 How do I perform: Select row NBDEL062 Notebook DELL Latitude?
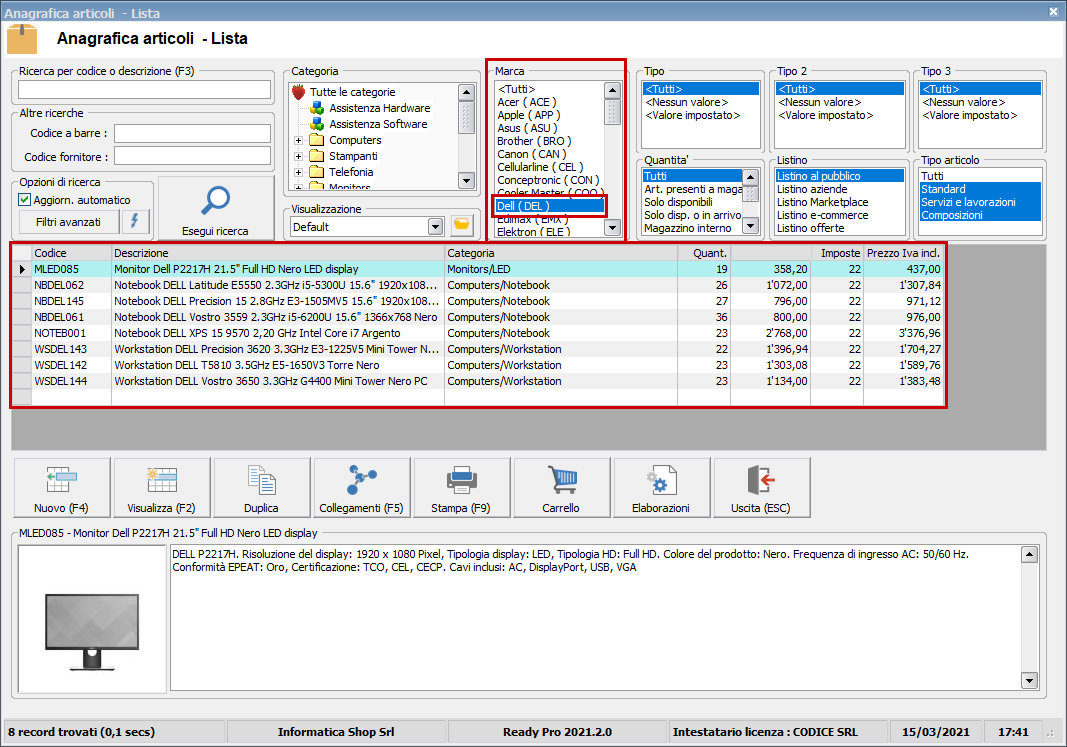tap(478, 285)
